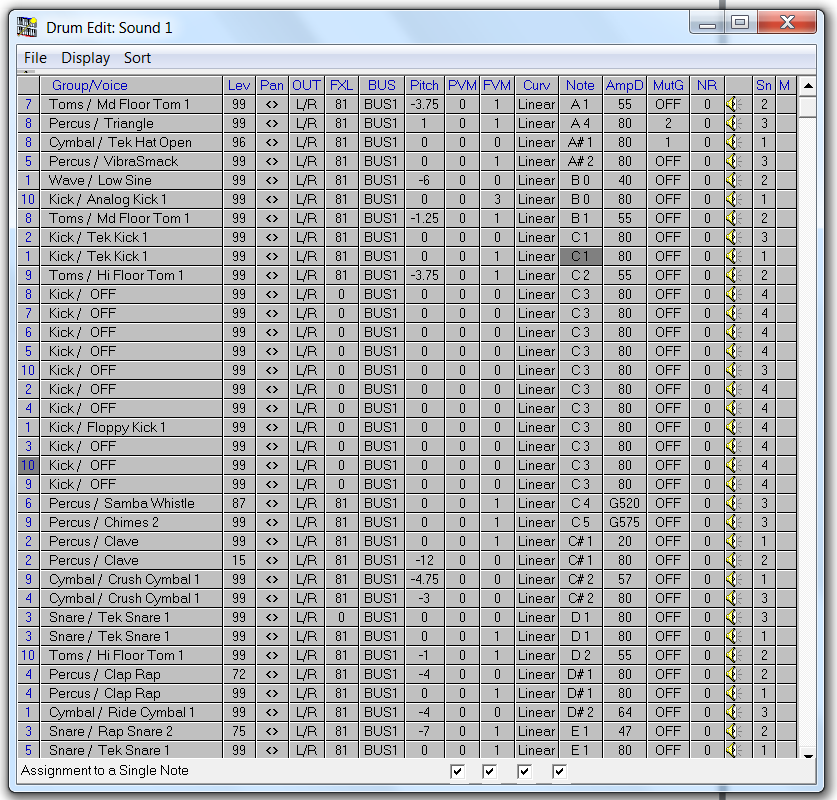Viewport: 837px width, 800px height.
Task: Audition Cymbal / Ride Cymbal 1 speaker icon
Action: 734,712
